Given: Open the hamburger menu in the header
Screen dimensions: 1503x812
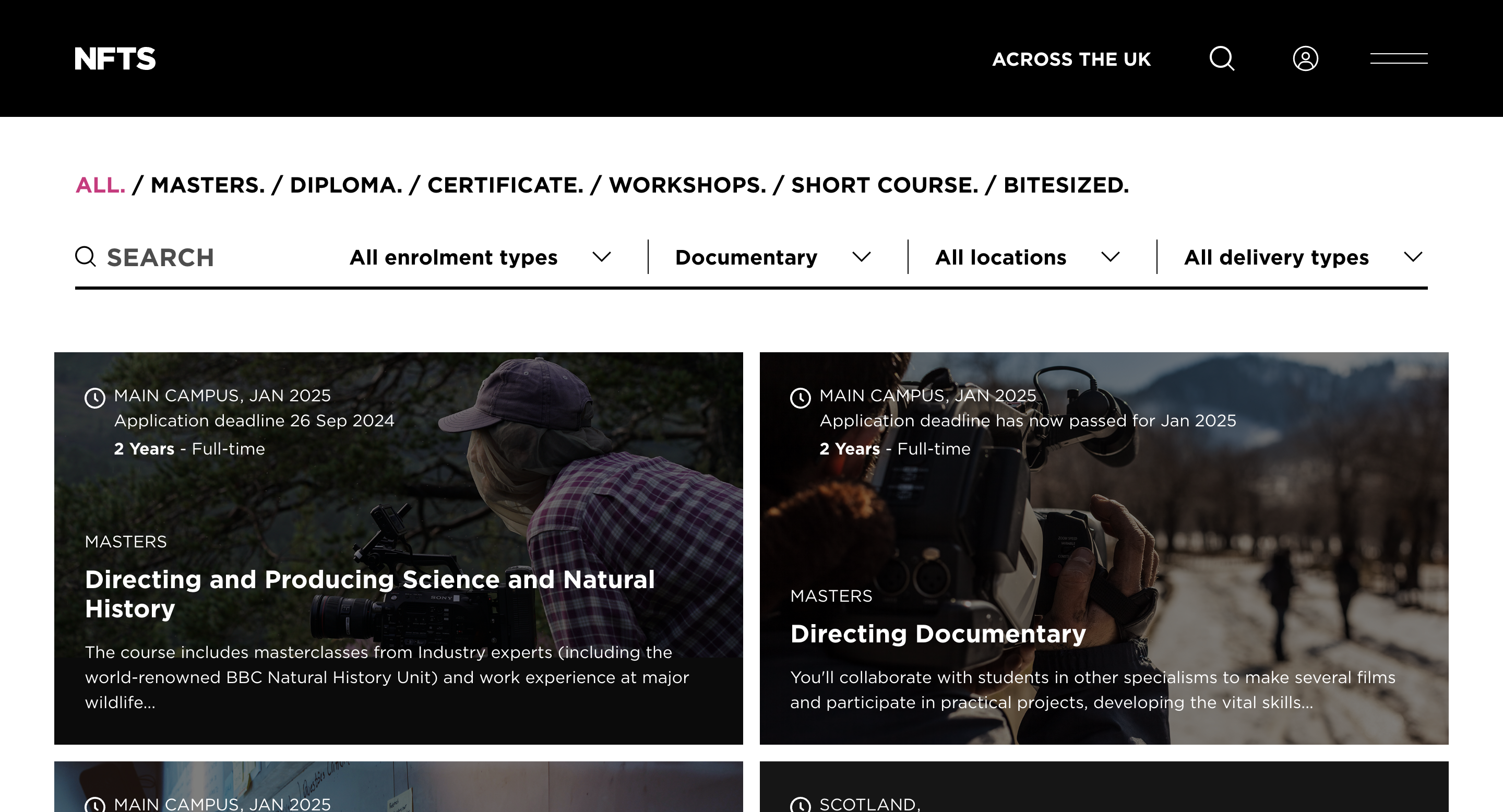Looking at the screenshot, I should click(1399, 58).
